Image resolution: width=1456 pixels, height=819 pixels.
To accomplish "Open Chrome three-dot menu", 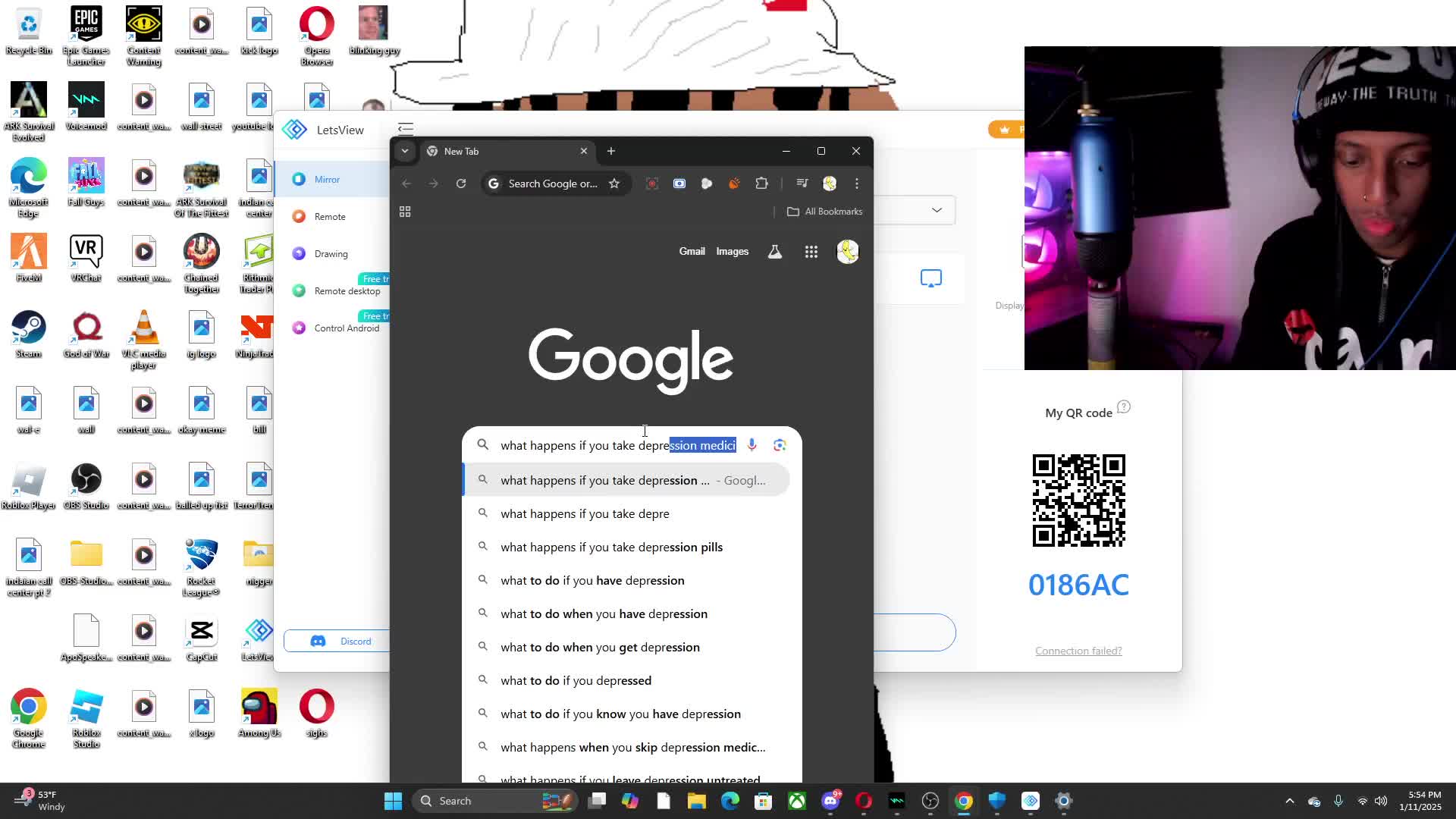I will coord(857,184).
